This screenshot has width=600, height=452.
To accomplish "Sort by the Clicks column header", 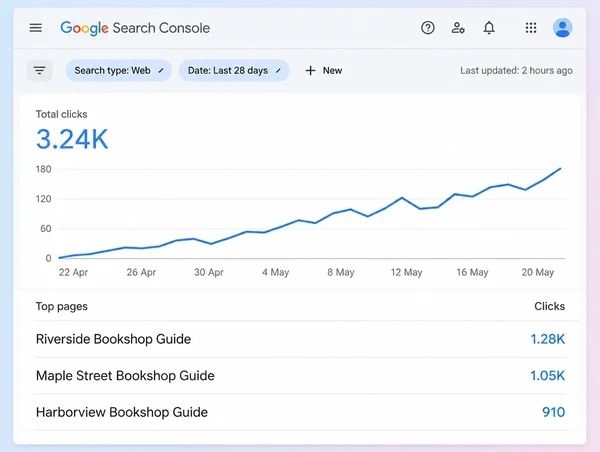I will [549, 306].
